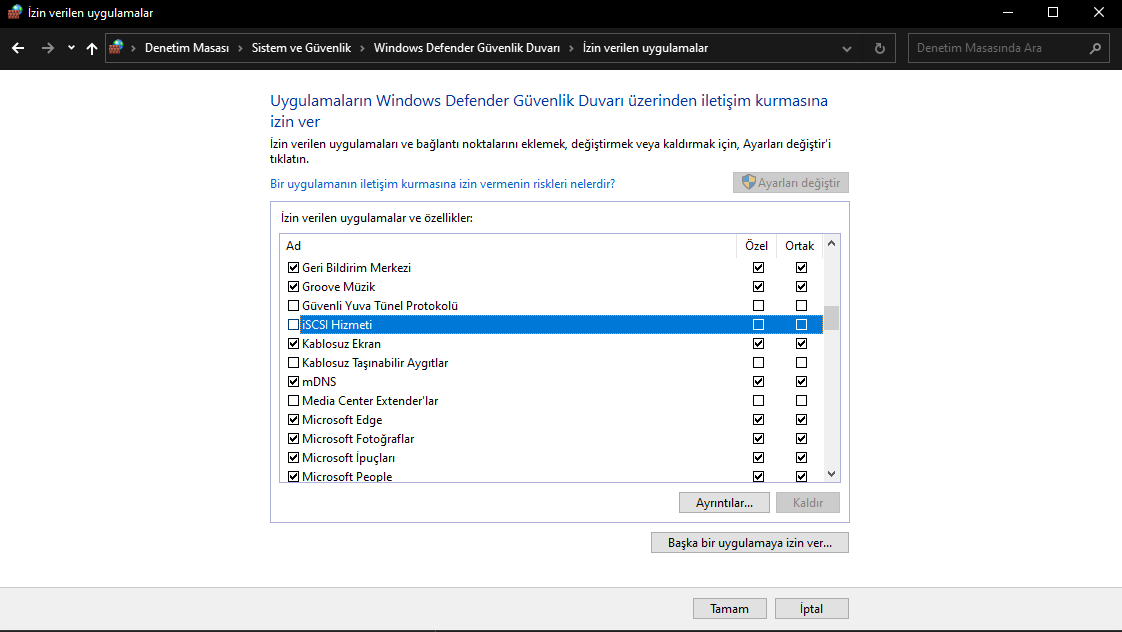
Task: Open the risks of allowing an app link
Action: point(442,184)
